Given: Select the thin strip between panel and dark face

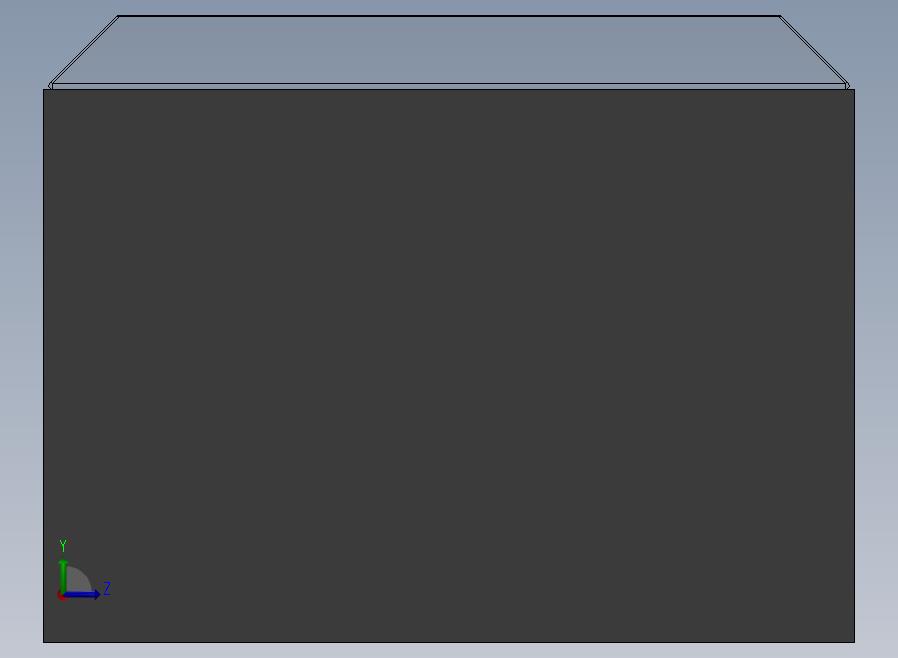Looking at the screenshot, I should coord(448,86).
